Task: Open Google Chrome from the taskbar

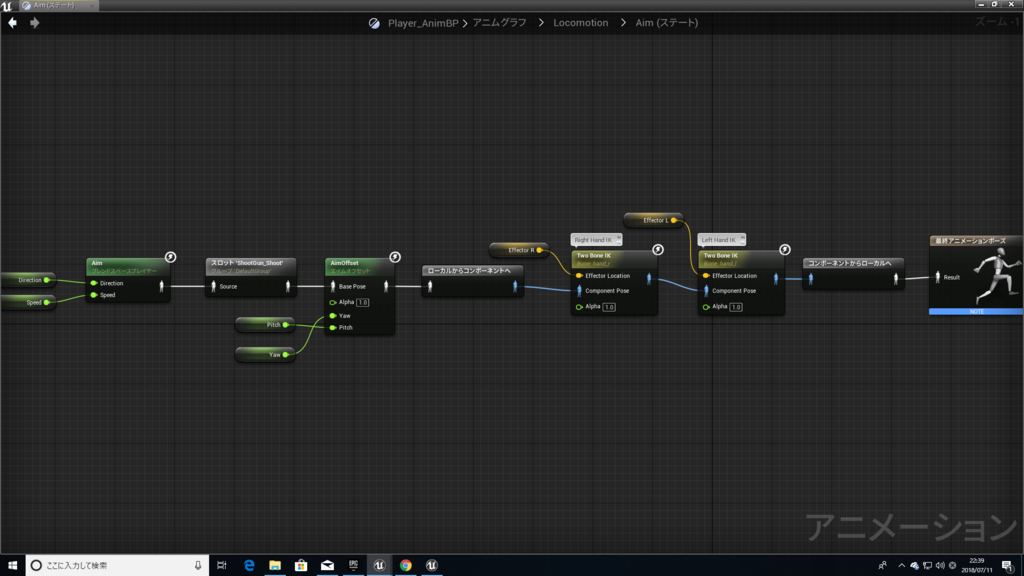Action: pos(406,566)
